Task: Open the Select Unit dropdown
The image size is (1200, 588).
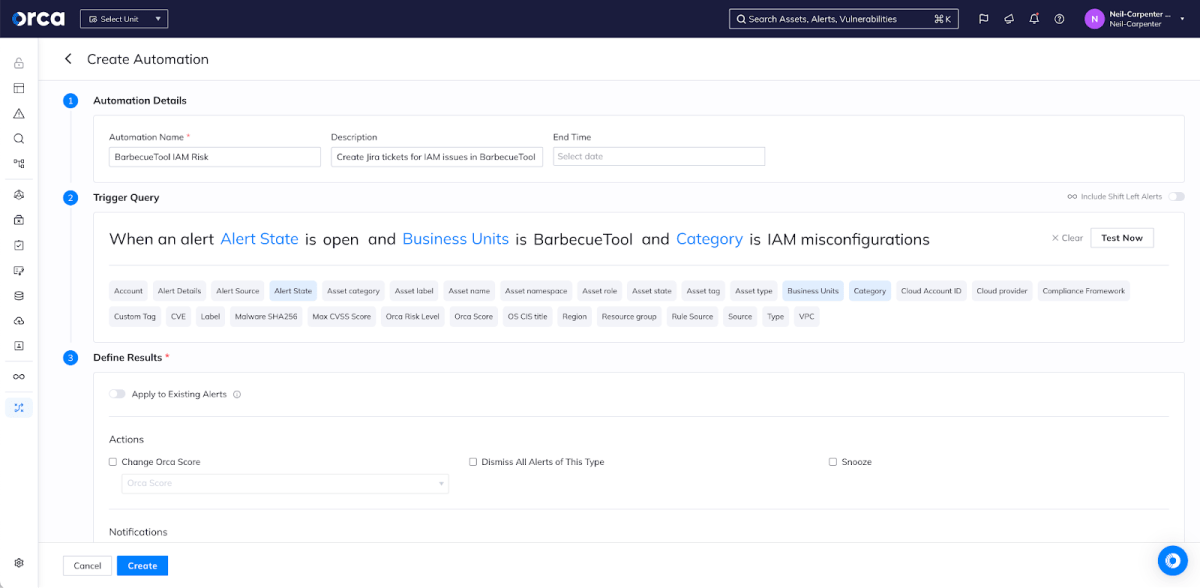Action: pyautogui.click(x=124, y=19)
